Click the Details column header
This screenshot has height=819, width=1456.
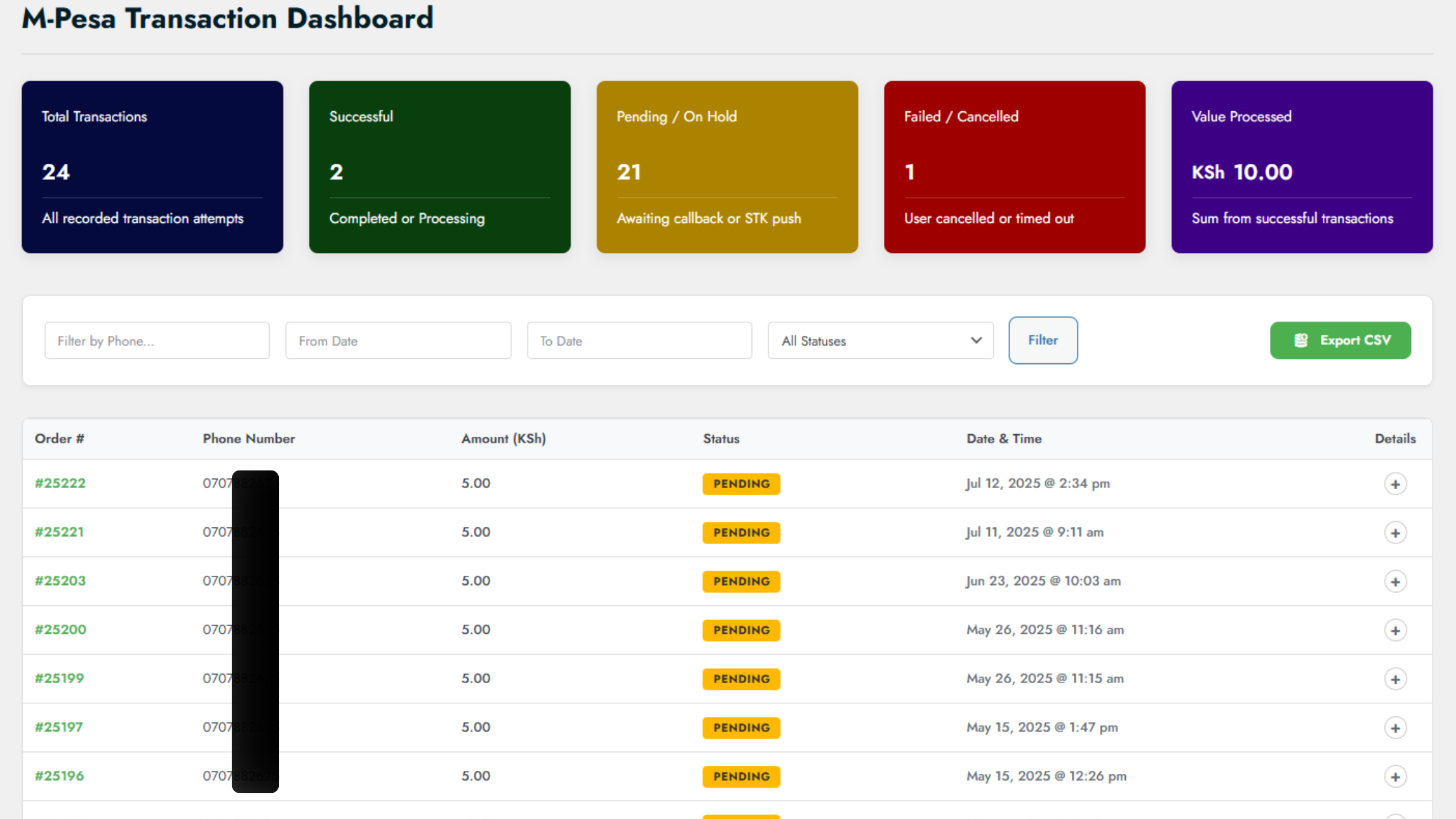[x=1395, y=439]
